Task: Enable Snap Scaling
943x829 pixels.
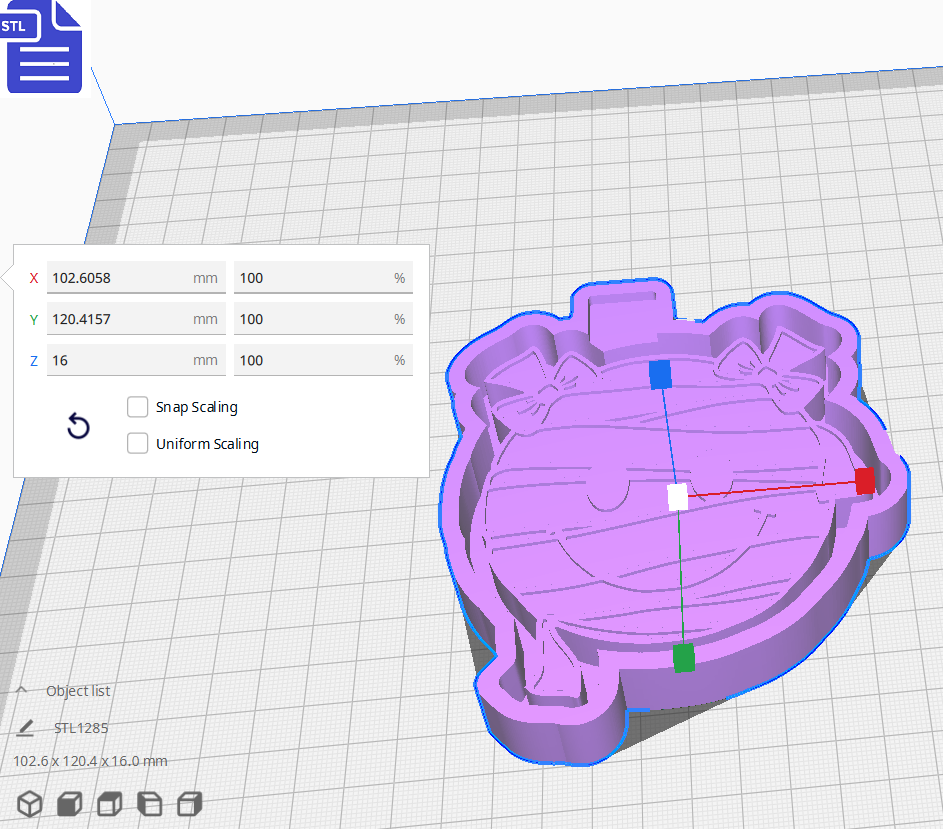Action: (137, 407)
